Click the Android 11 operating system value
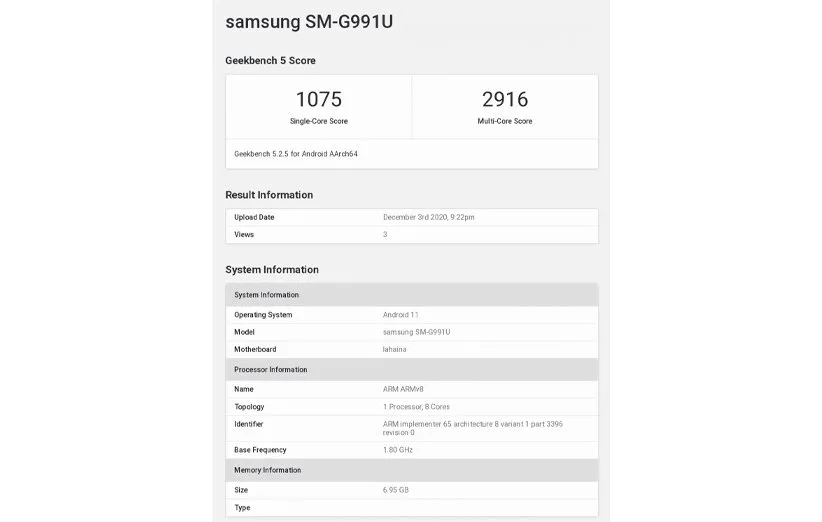822x522 pixels. pos(401,315)
